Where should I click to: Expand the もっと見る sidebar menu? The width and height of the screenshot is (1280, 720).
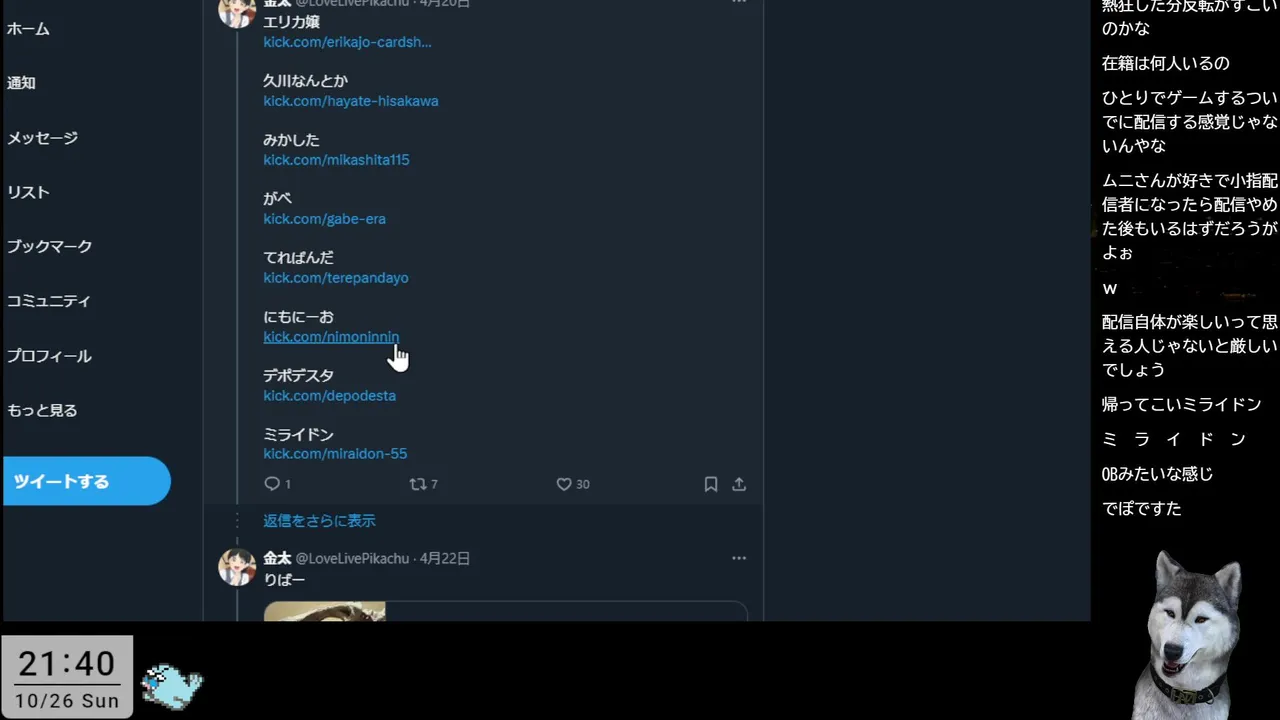coord(42,410)
